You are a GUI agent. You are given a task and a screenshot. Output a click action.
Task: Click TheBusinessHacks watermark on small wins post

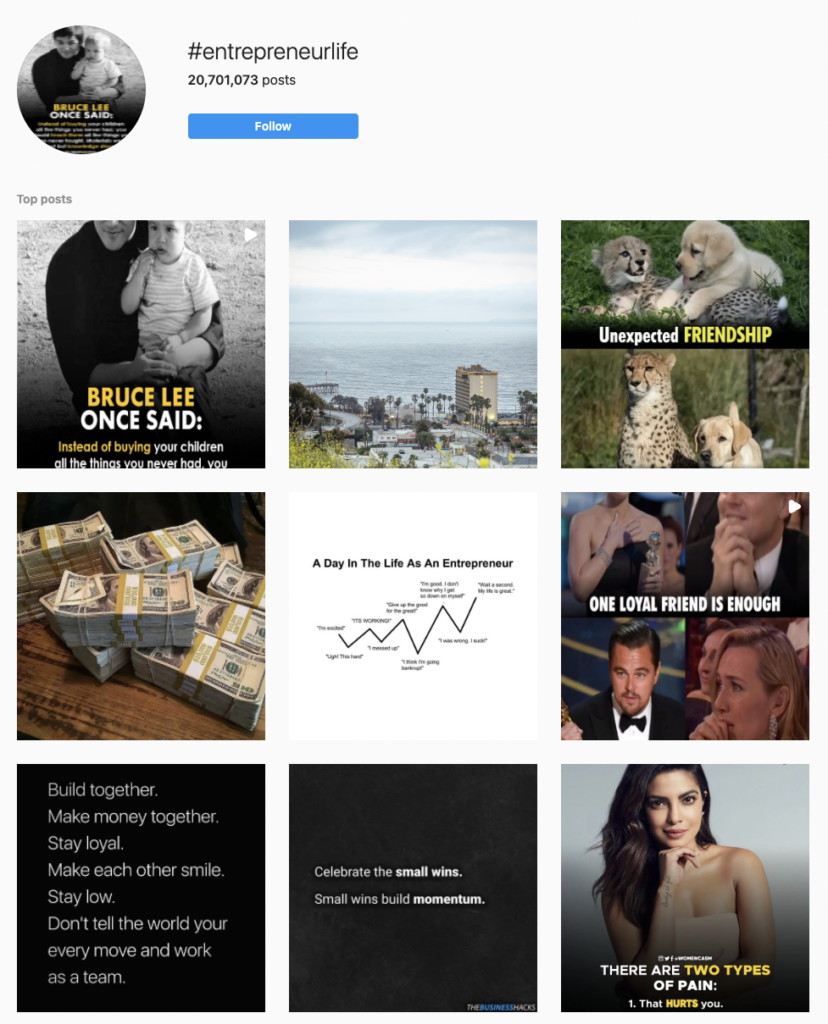coord(501,1007)
